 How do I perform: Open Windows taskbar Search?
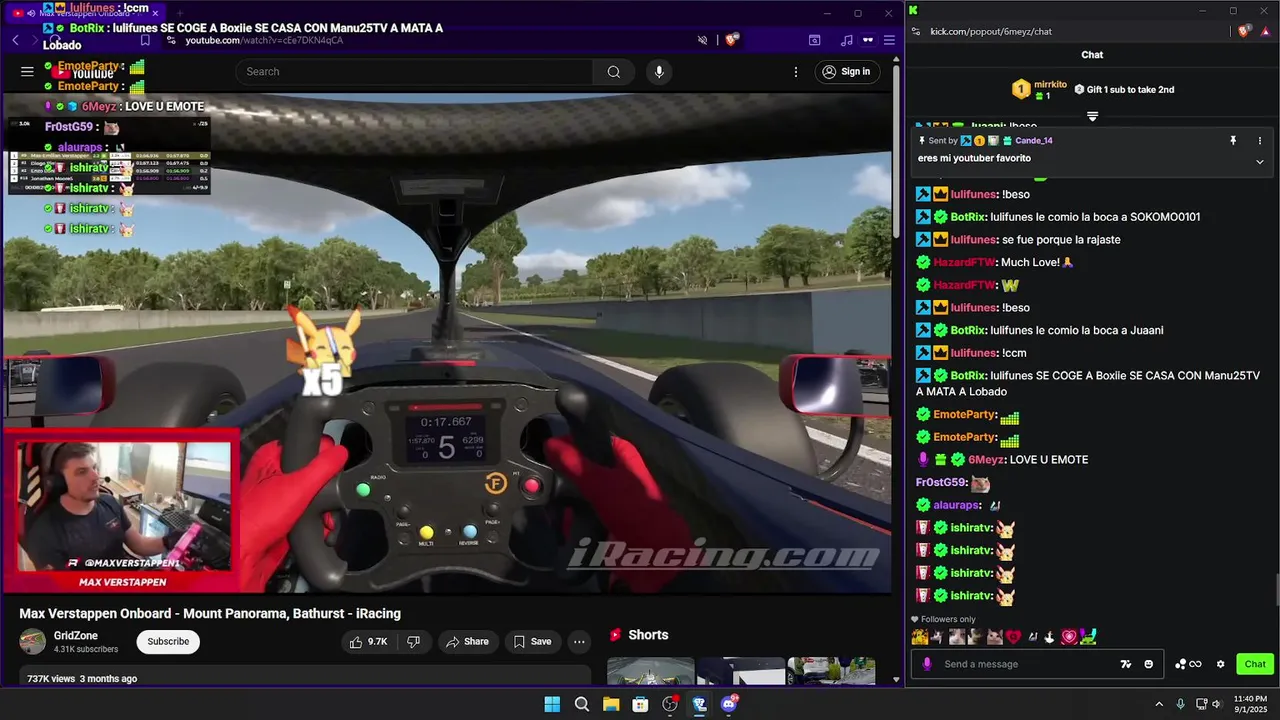[x=582, y=704]
